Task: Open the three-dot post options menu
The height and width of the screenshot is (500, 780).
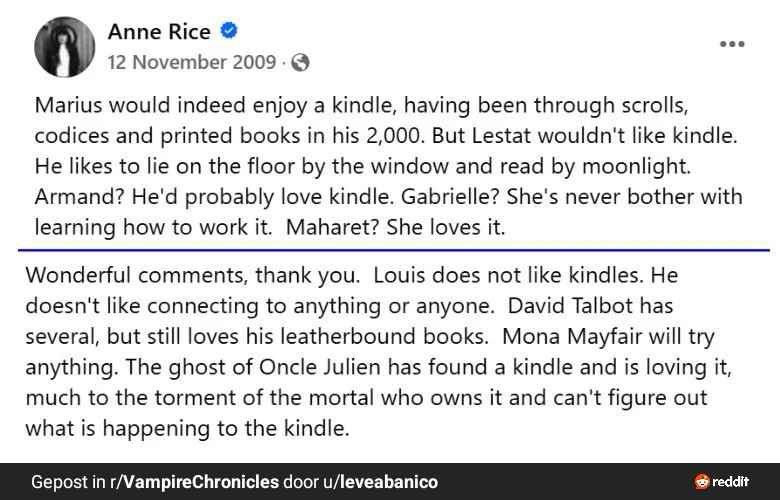Action: [732, 44]
